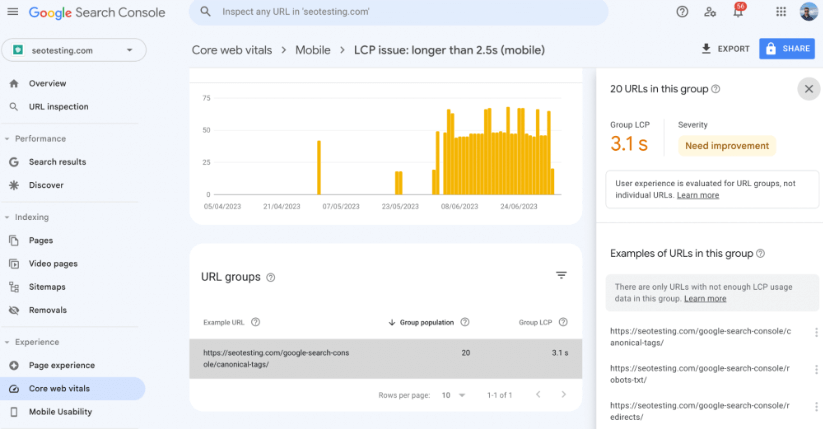The height and width of the screenshot is (429, 823).
Task: Collapse the Indexing section
Action: (x=7, y=217)
